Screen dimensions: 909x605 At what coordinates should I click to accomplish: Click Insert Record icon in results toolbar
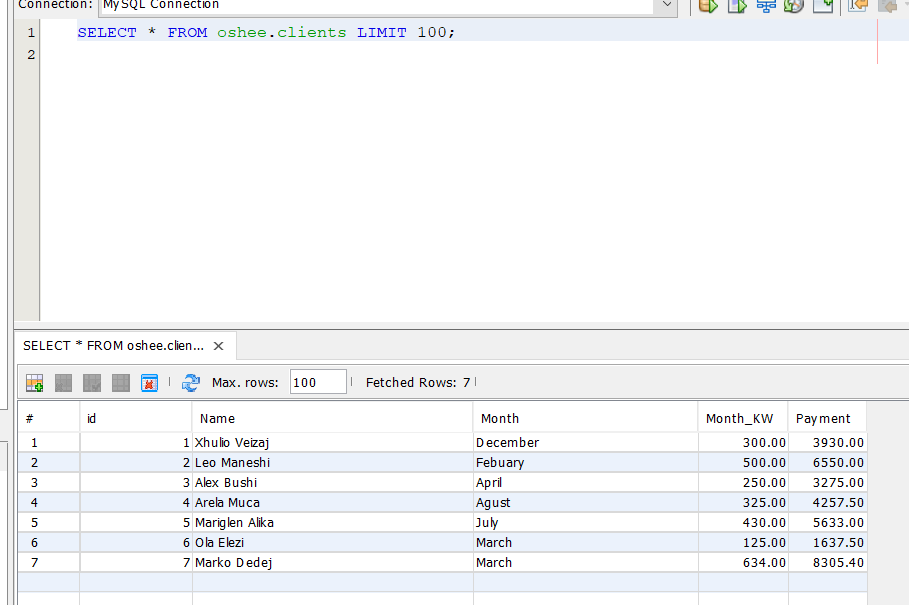[x=35, y=383]
